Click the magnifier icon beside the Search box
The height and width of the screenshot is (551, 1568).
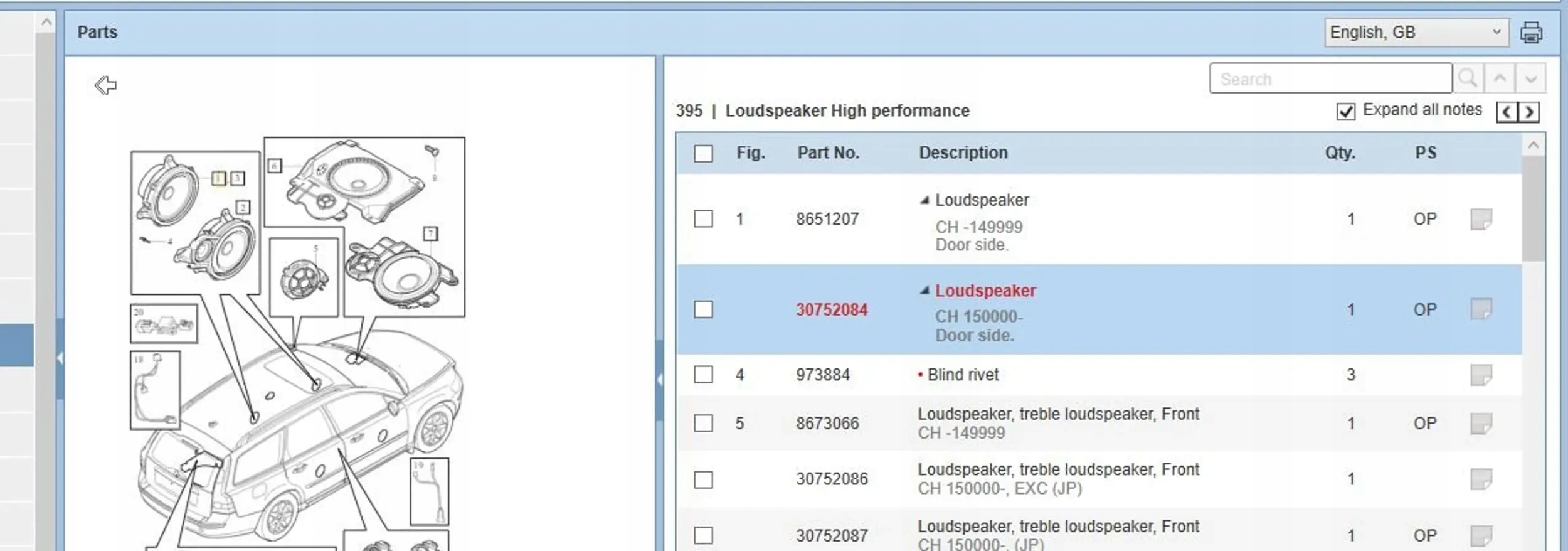pyautogui.click(x=1468, y=78)
